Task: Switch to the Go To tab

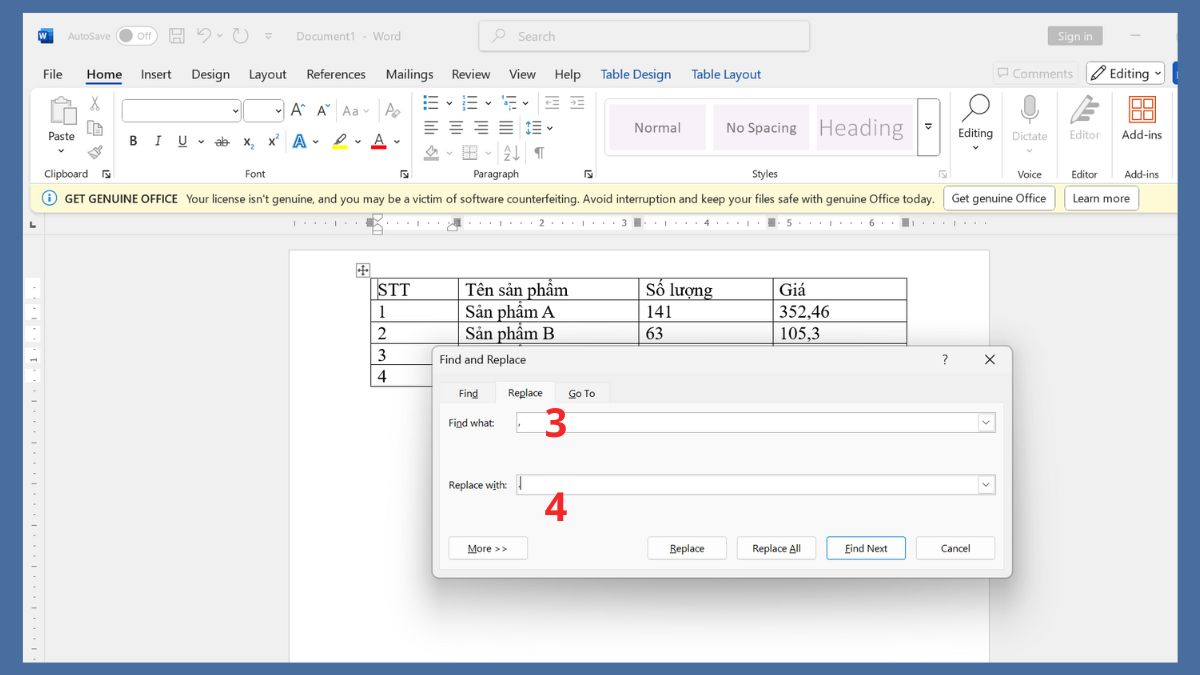Action: (582, 393)
